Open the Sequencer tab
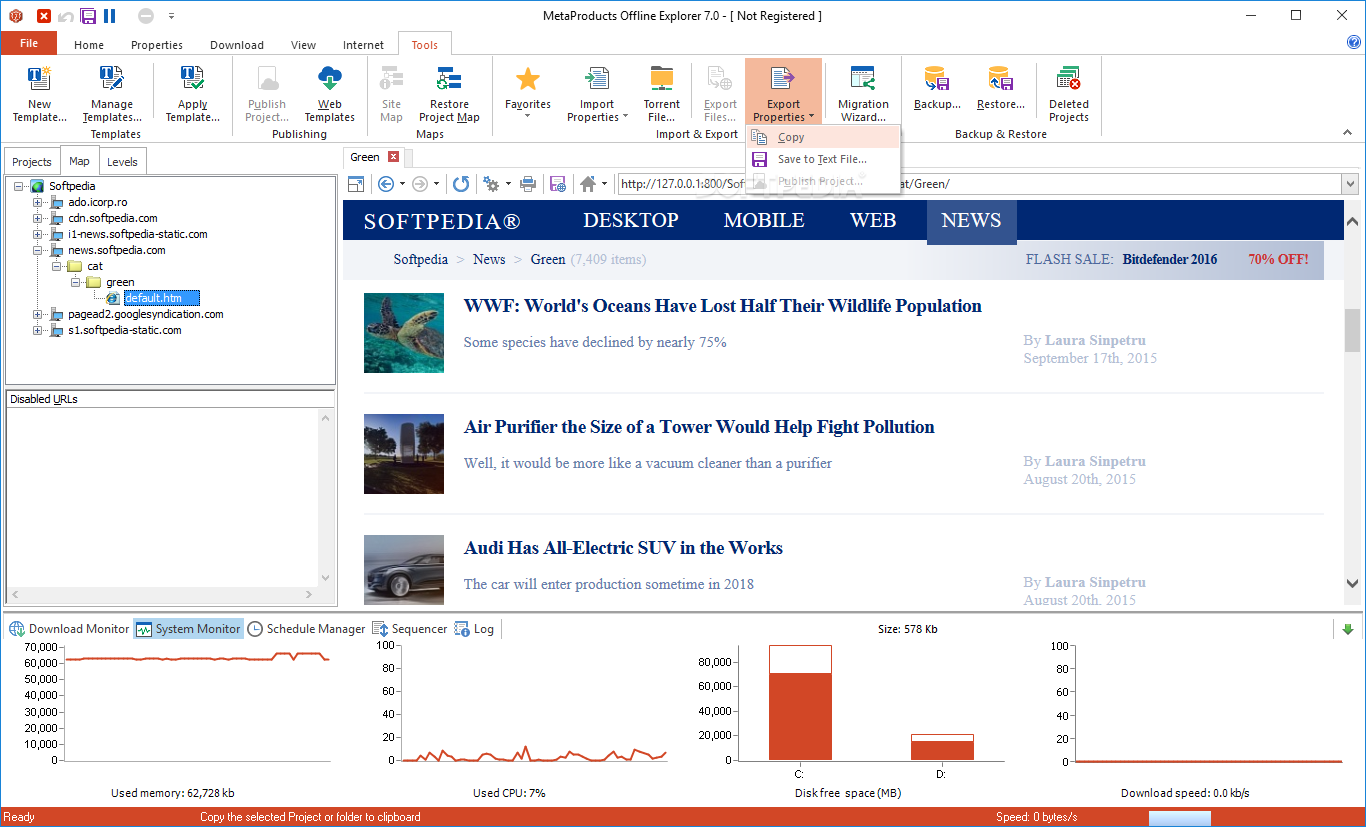Viewport: 1366px width, 827px height. pyautogui.click(x=410, y=629)
